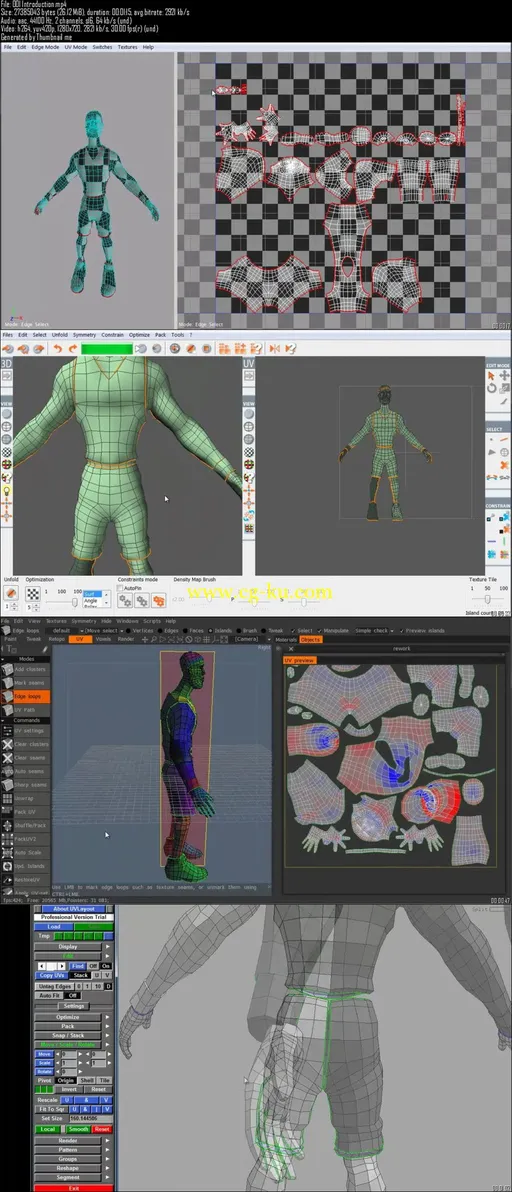512x1192 pixels.
Task: Run the Auto seams command
Action: [26, 772]
